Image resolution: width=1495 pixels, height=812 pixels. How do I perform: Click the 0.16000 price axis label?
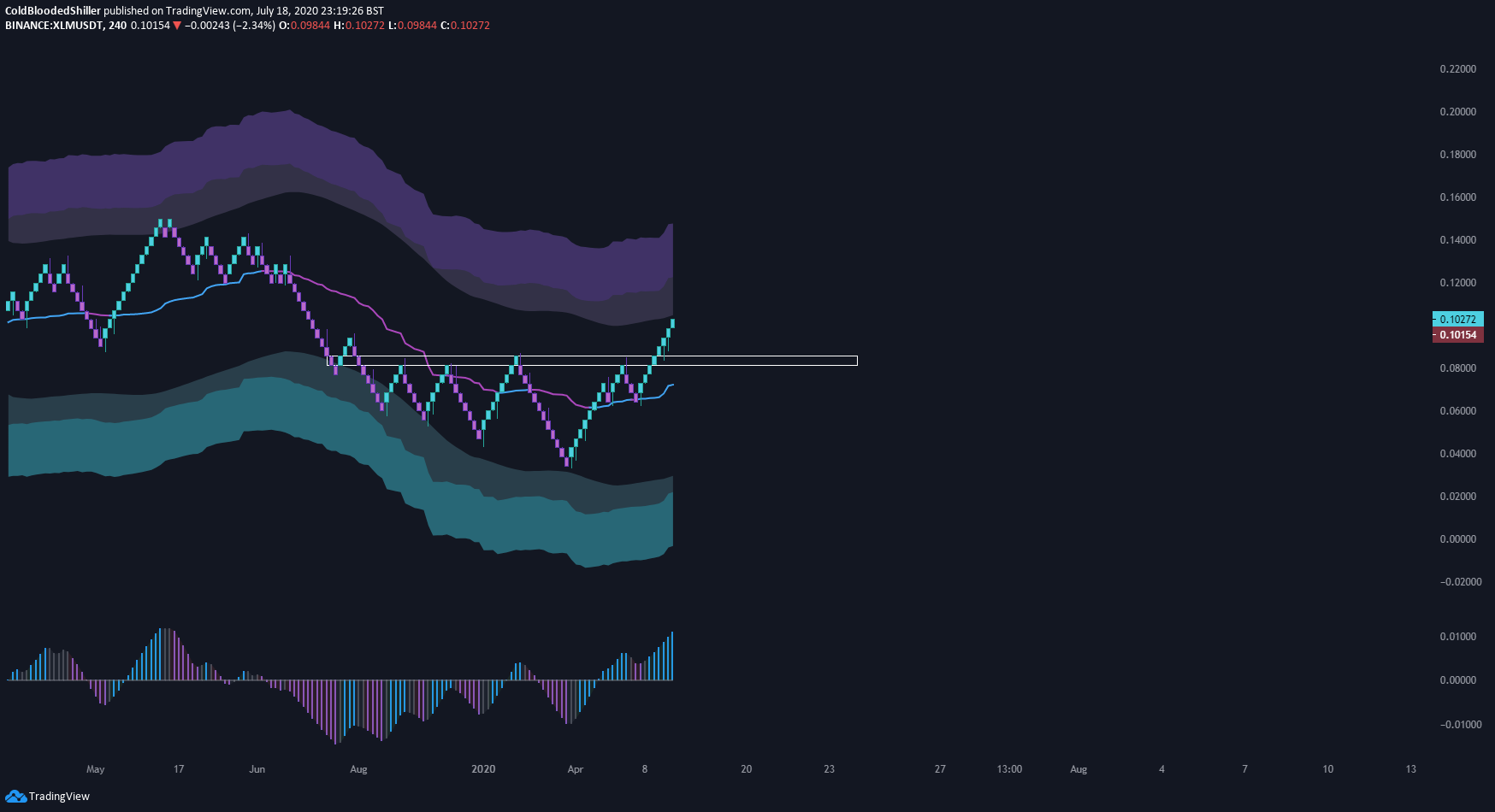(1458, 197)
